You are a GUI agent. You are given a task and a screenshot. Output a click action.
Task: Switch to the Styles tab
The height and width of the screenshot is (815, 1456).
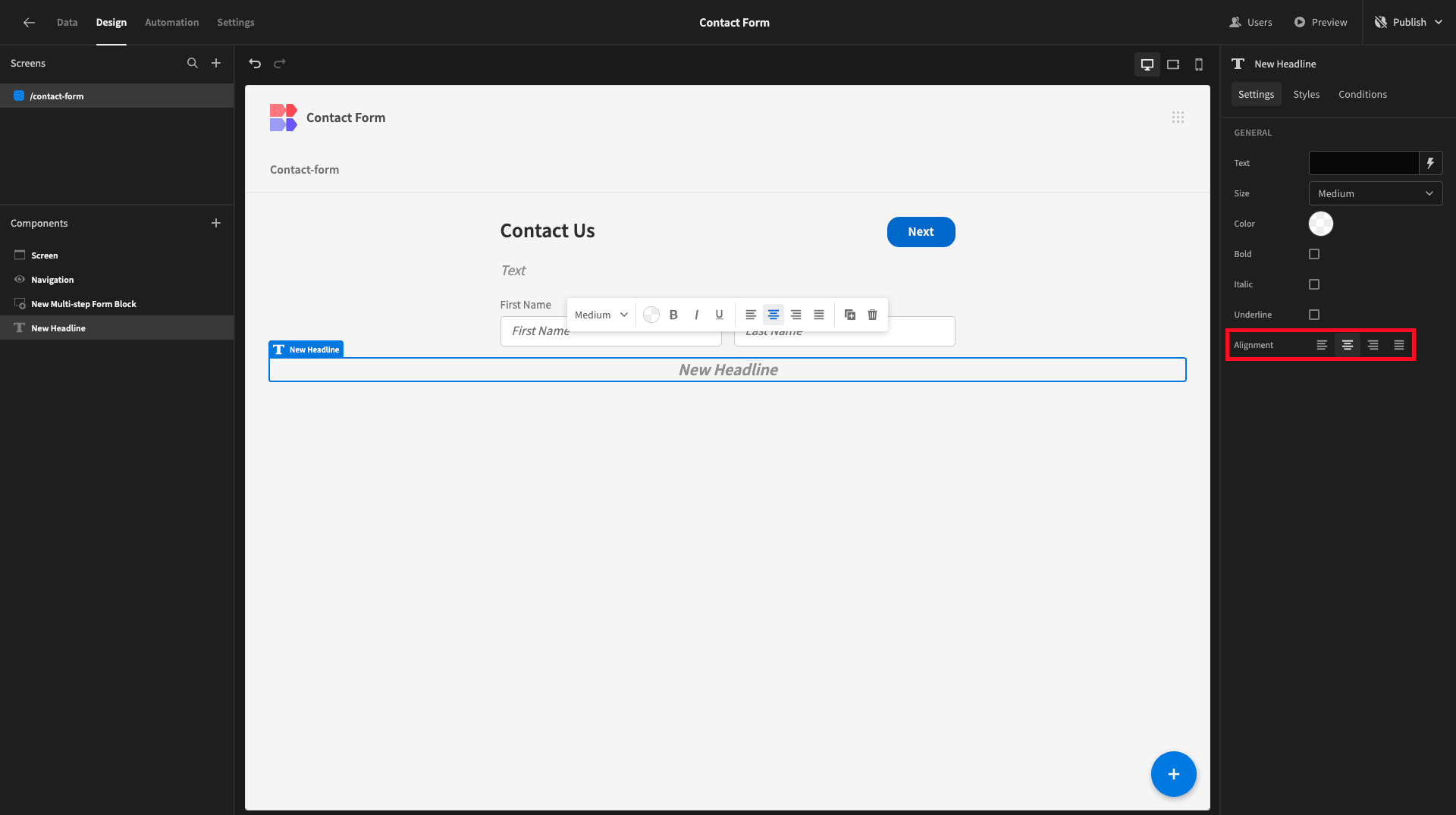[x=1307, y=94]
